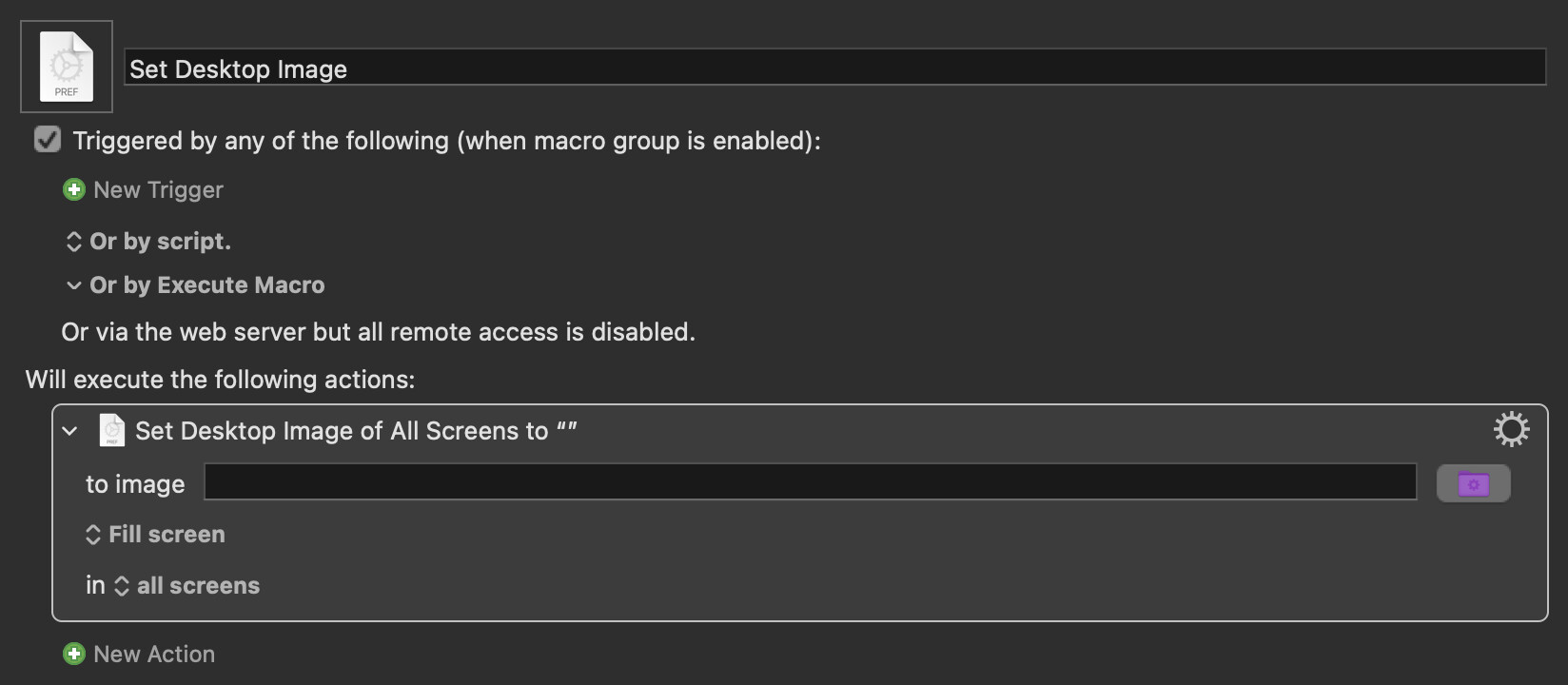Image resolution: width=1568 pixels, height=685 pixels.
Task: Click the large macro PREF icon well
Action: tap(67, 67)
